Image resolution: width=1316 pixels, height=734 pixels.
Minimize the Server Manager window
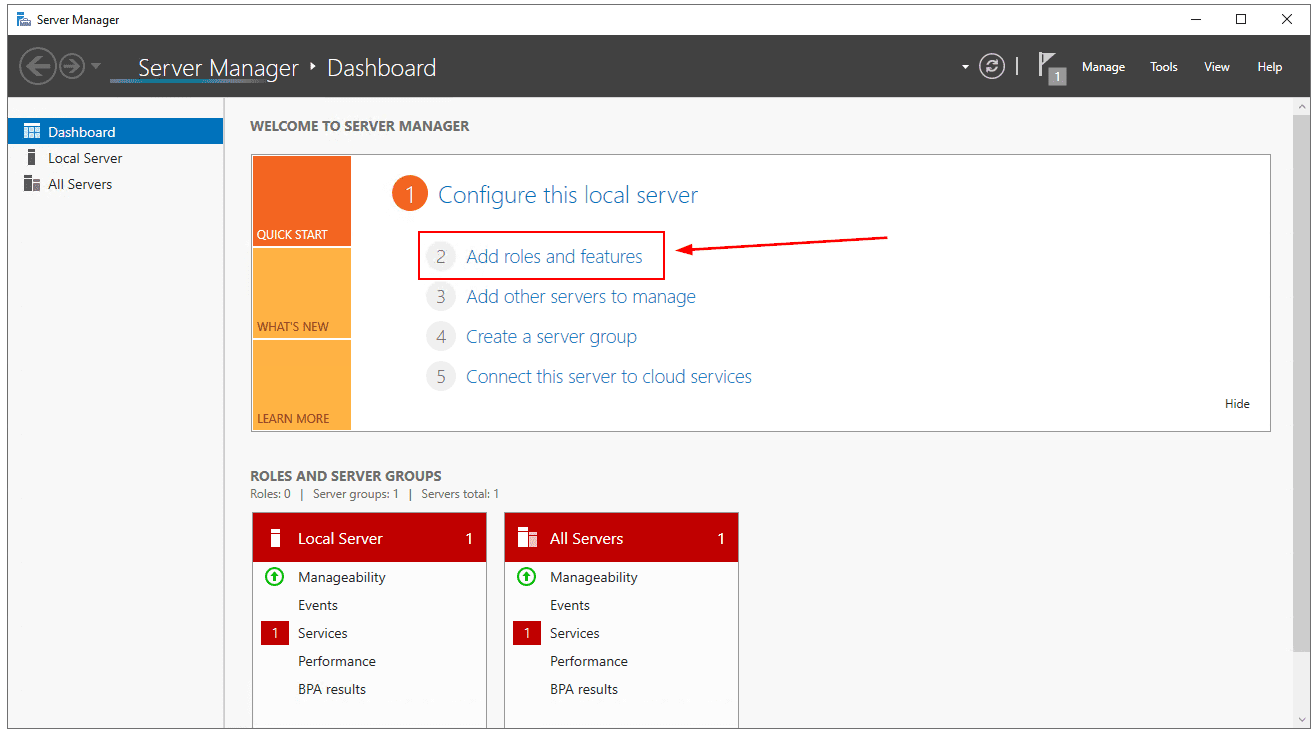pyautogui.click(x=1195, y=19)
